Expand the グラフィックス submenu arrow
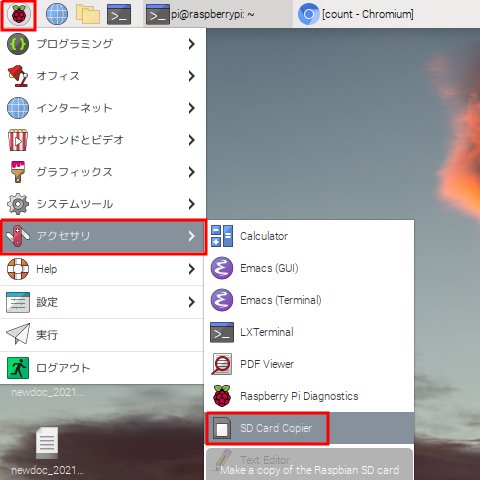This screenshot has height=480, width=480. point(191,172)
